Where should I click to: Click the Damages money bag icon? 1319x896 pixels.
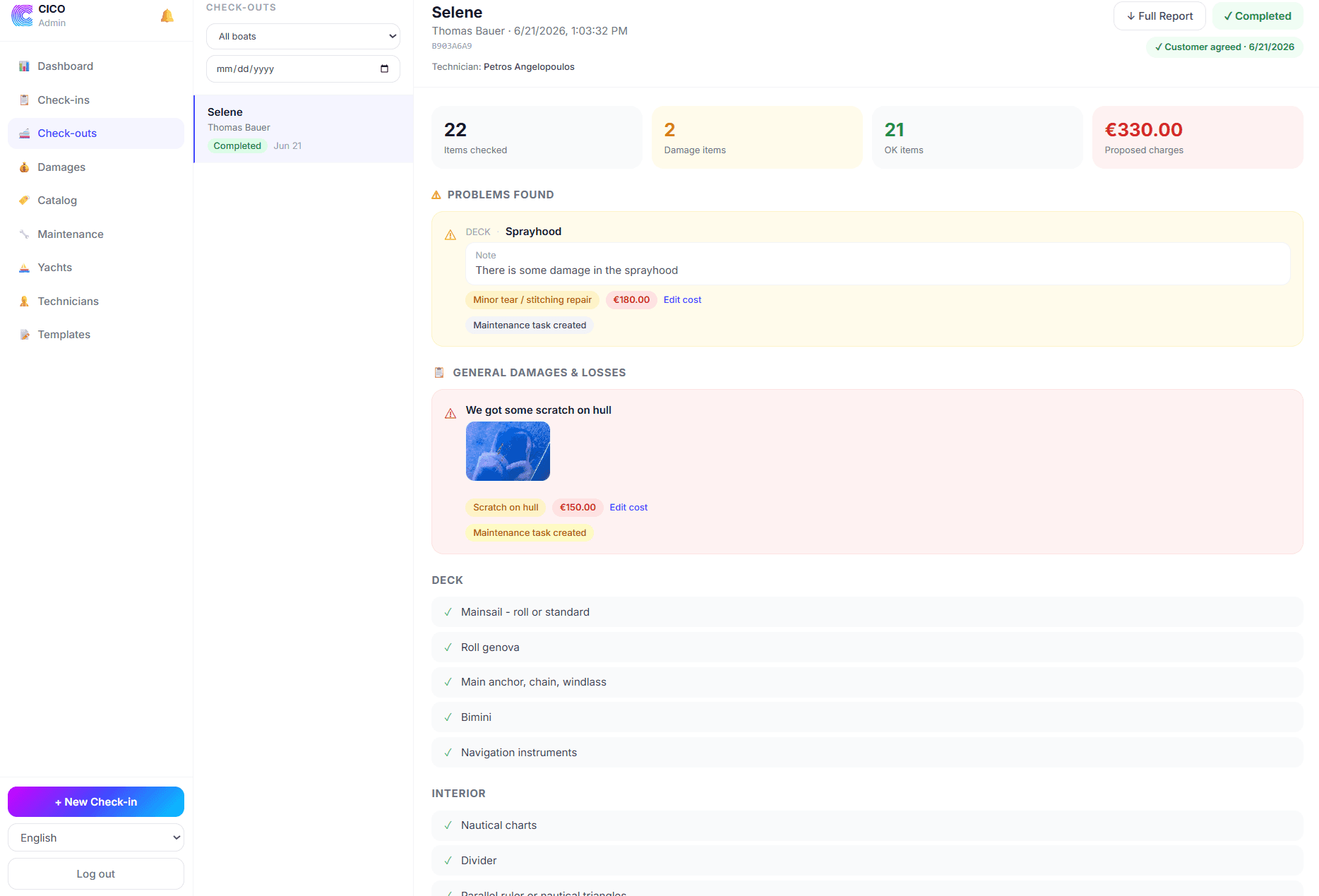pyautogui.click(x=24, y=167)
